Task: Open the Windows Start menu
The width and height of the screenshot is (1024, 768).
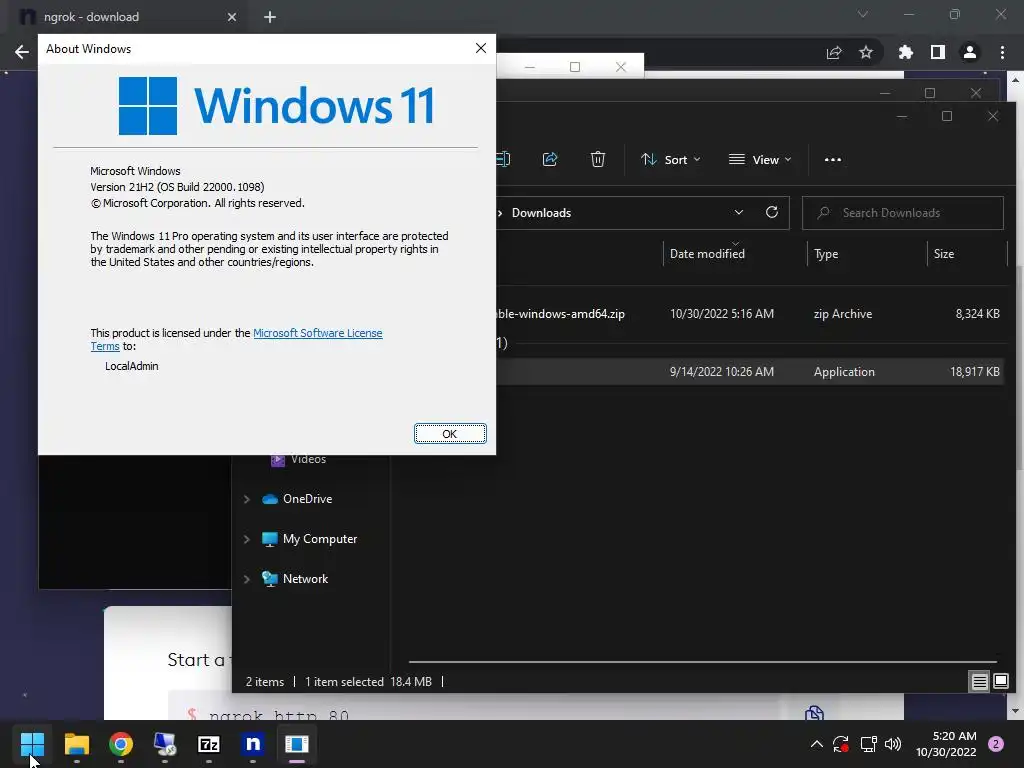Action: (x=32, y=744)
